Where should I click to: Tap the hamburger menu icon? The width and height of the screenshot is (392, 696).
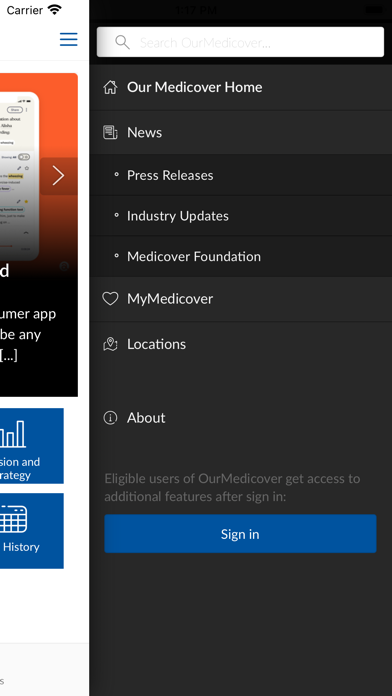pos(69,39)
